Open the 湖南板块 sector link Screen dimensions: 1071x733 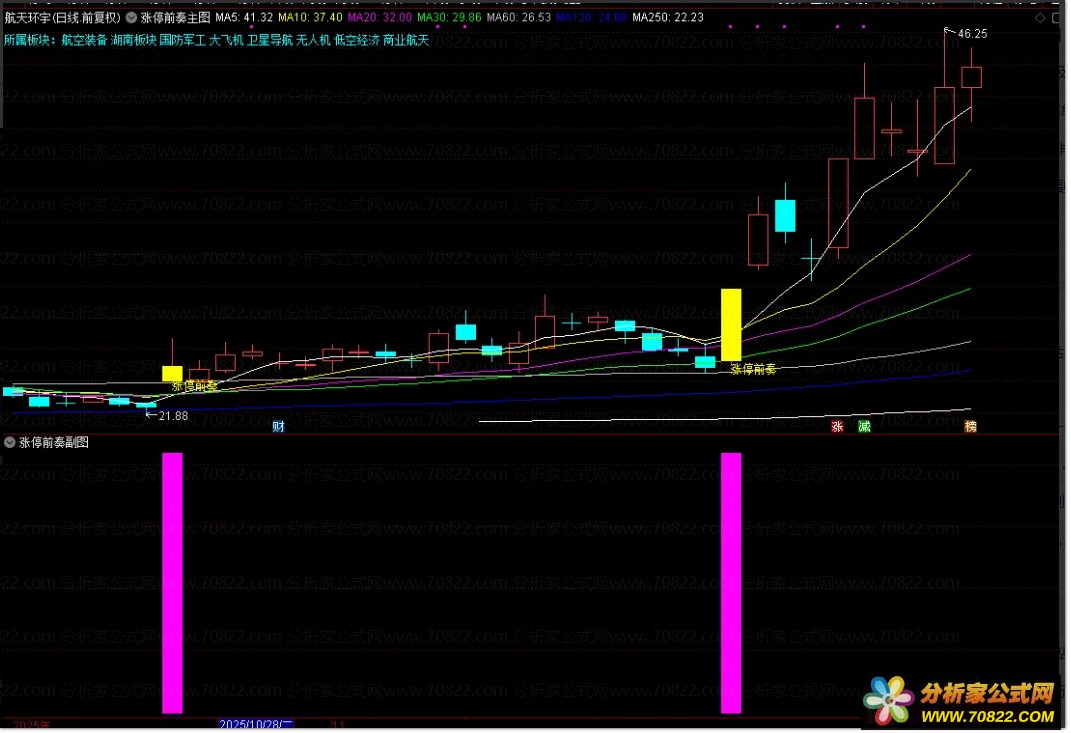[x=133, y=40]
